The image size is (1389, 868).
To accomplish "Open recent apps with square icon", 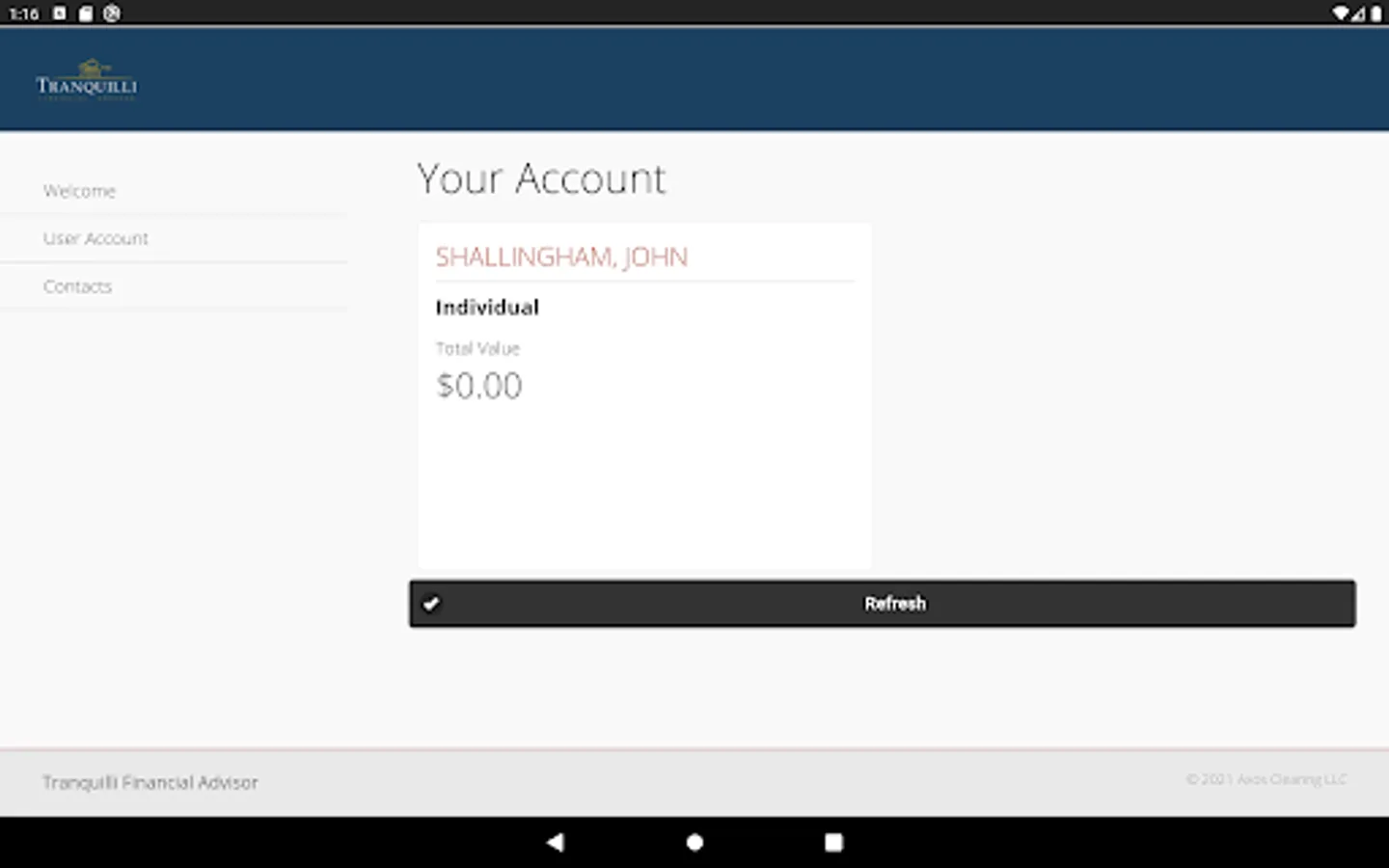I will [833, 842].
